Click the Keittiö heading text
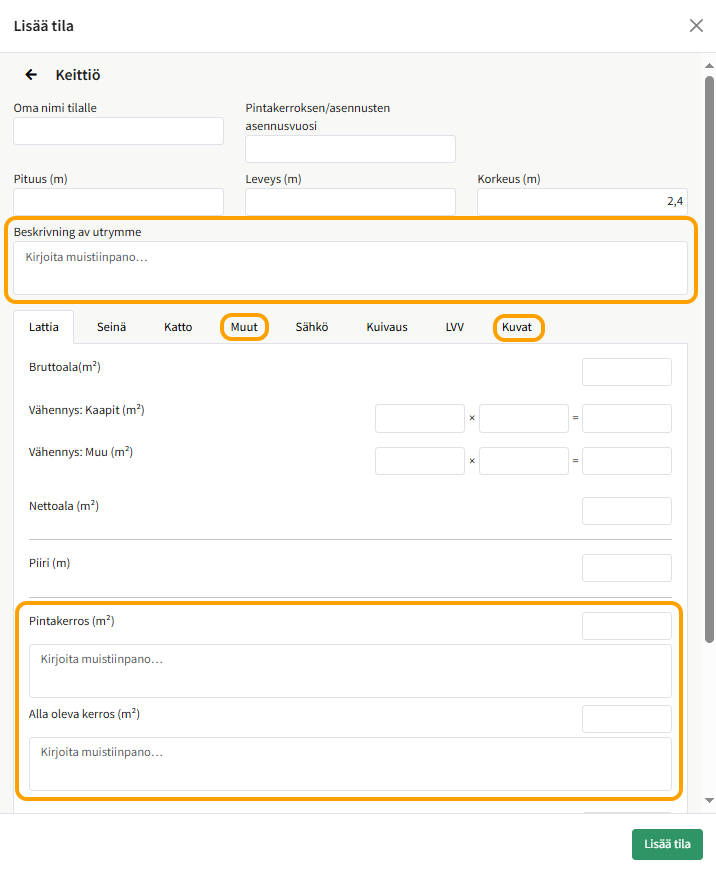716x872 pixels. coord(78,75)
